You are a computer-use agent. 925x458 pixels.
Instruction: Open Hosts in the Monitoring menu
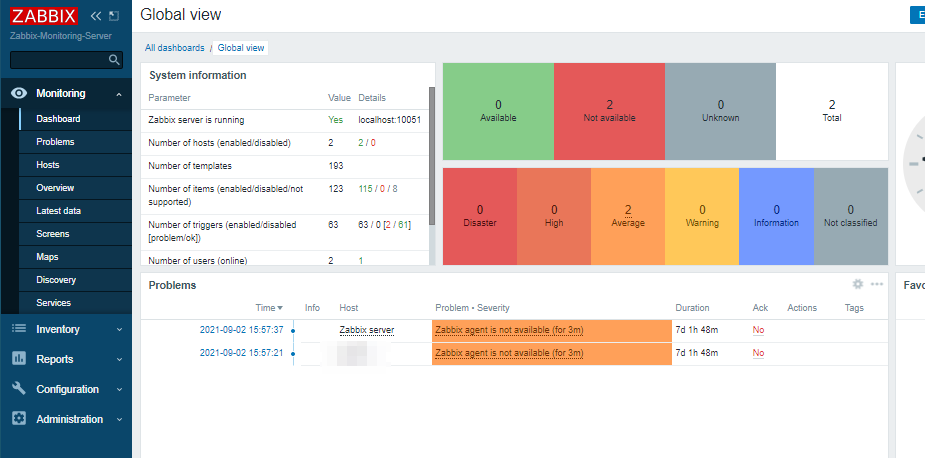tap(76, 165)
